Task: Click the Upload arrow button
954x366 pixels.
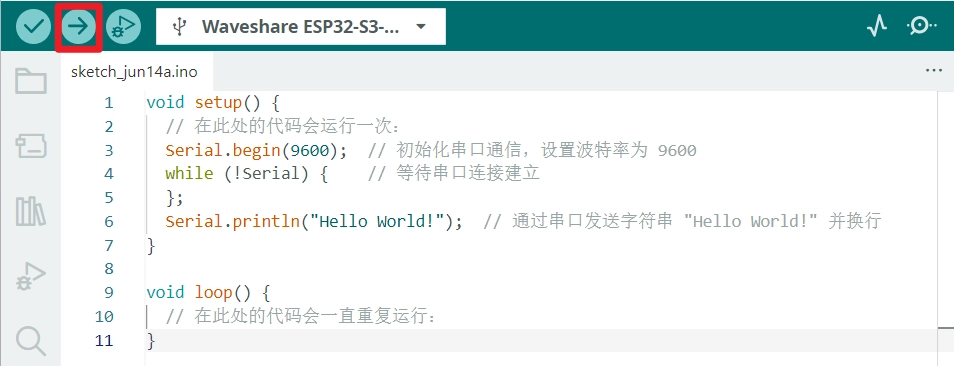Action: coord(78,26)
